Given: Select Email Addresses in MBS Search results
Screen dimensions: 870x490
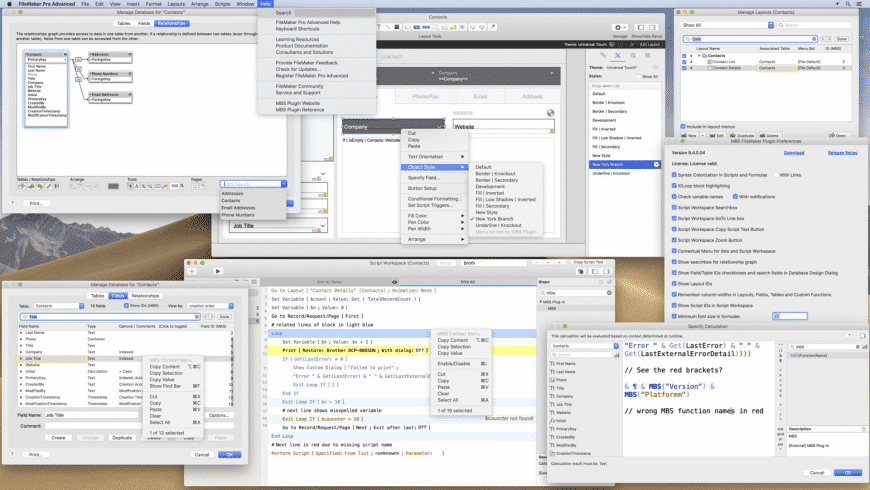Looking at the screenshot, I should pyautogui.click(x=238, y=208).
